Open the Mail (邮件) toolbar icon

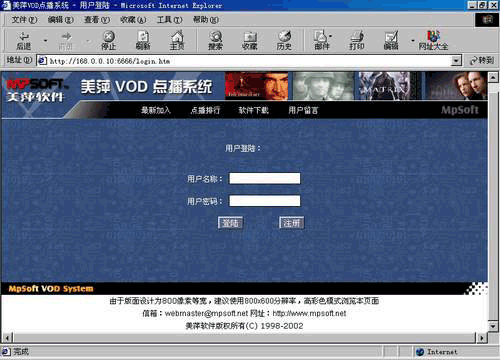(x=322, y=40)
